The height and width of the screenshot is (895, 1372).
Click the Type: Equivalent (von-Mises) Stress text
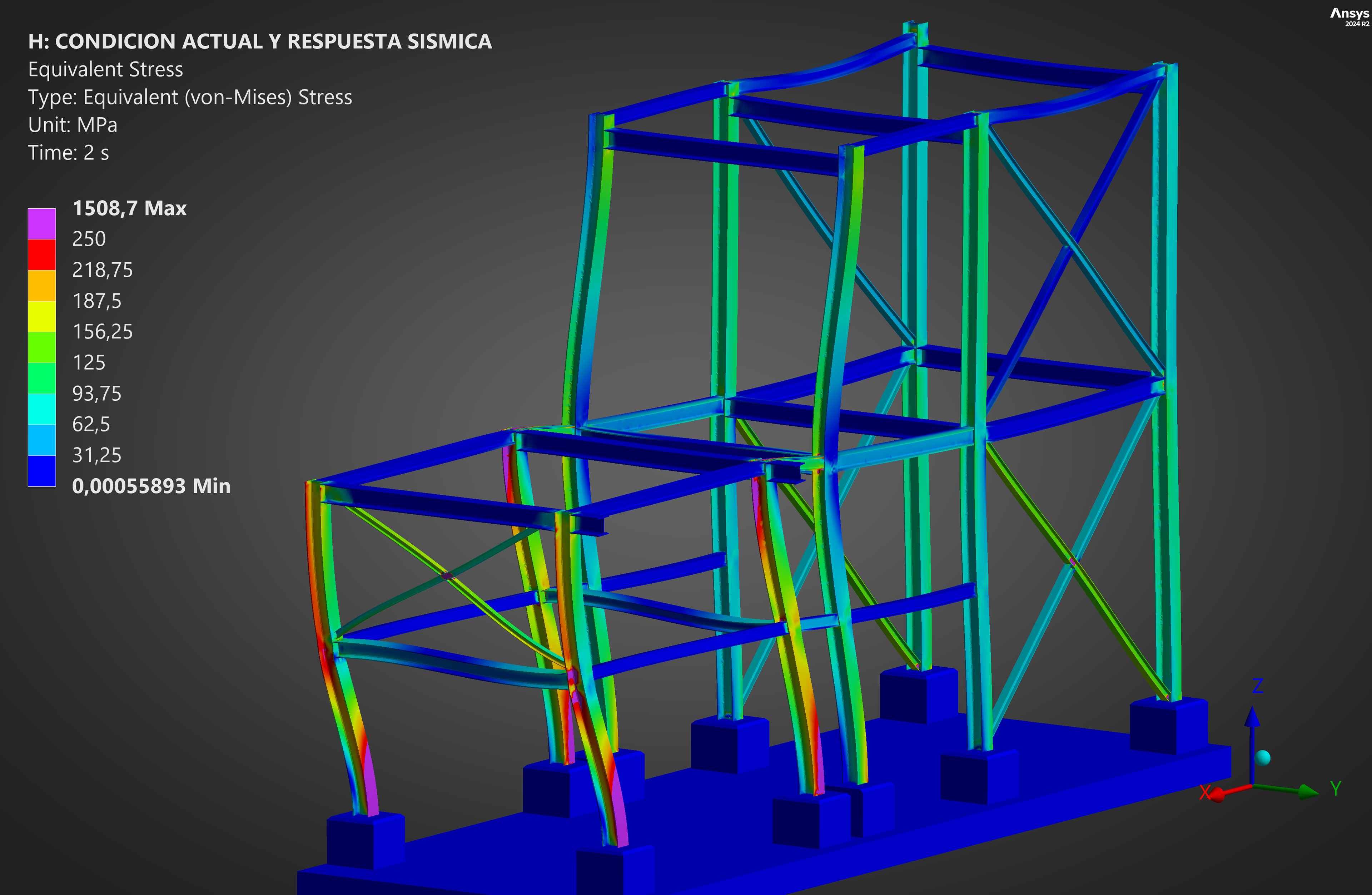(x=190, y=98)
